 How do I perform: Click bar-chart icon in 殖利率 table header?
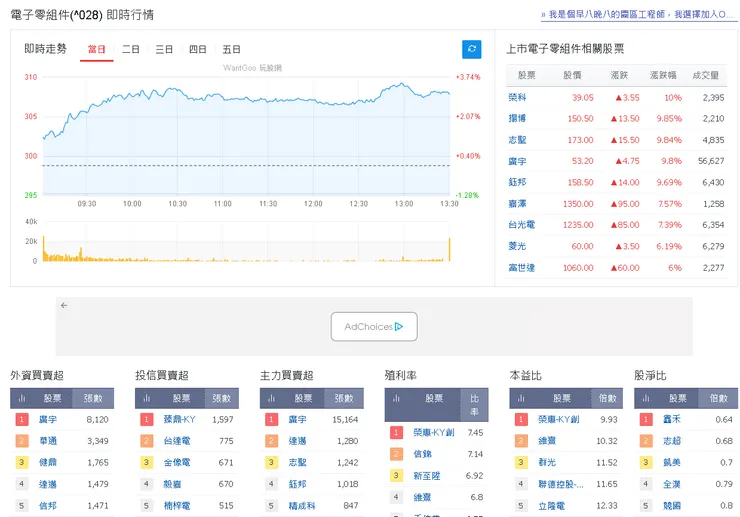point(397,398)
